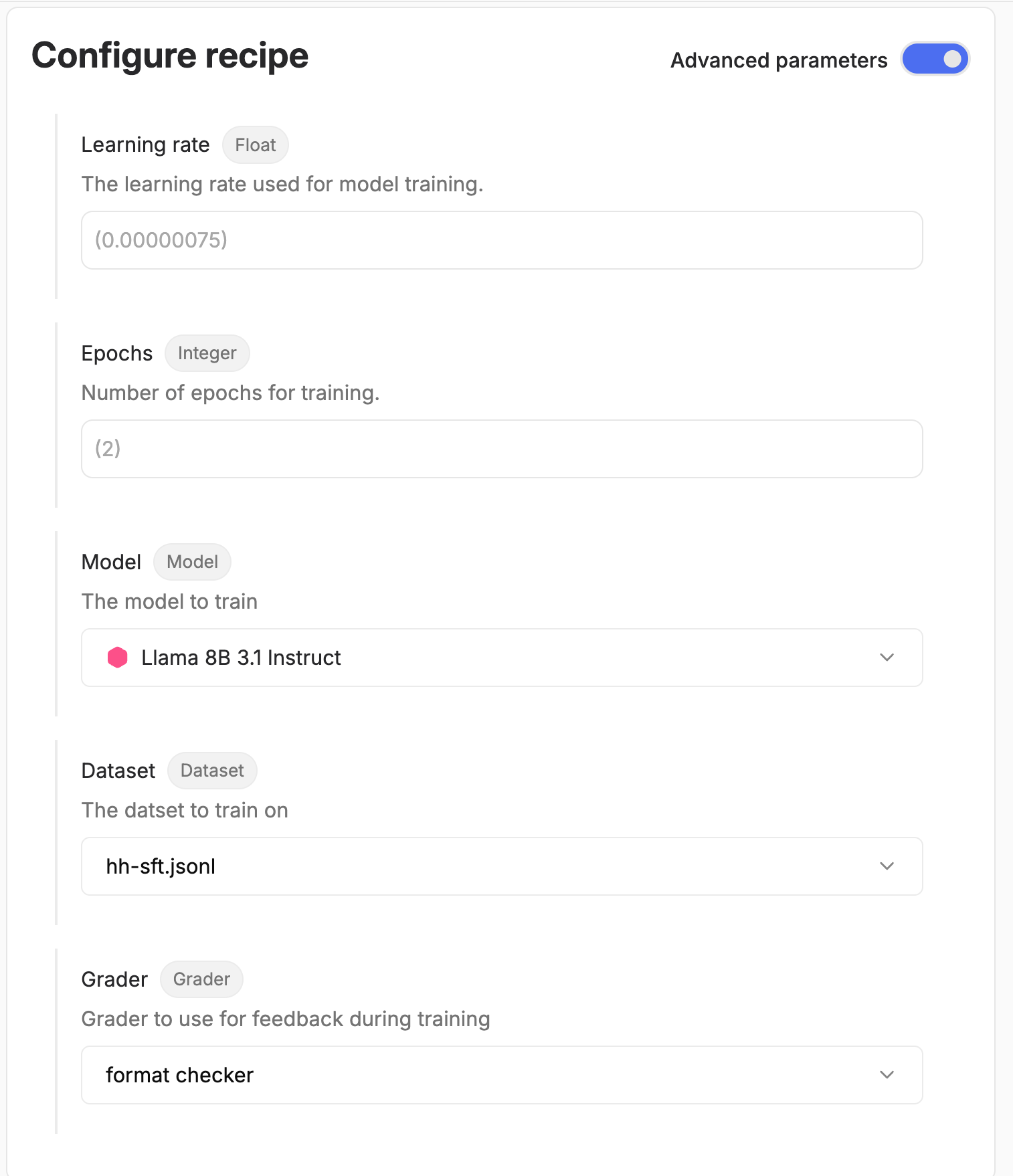Click the Learning rate input field
The width and height of the screenshot is (1013, 1176).
[x=502, y=240]
